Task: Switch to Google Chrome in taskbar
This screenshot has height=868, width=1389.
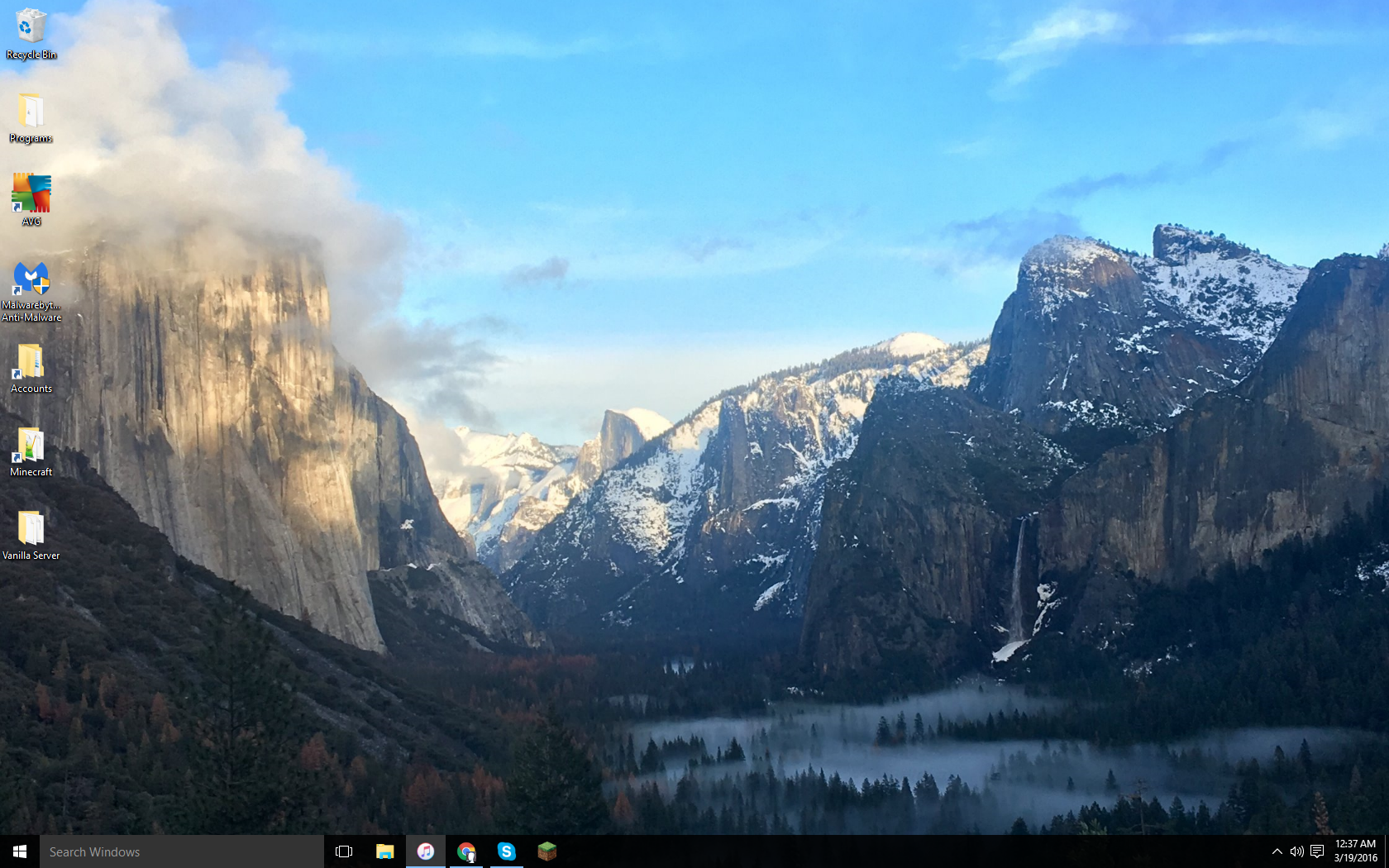Action: pyautogui.click(x=466, y=851)
